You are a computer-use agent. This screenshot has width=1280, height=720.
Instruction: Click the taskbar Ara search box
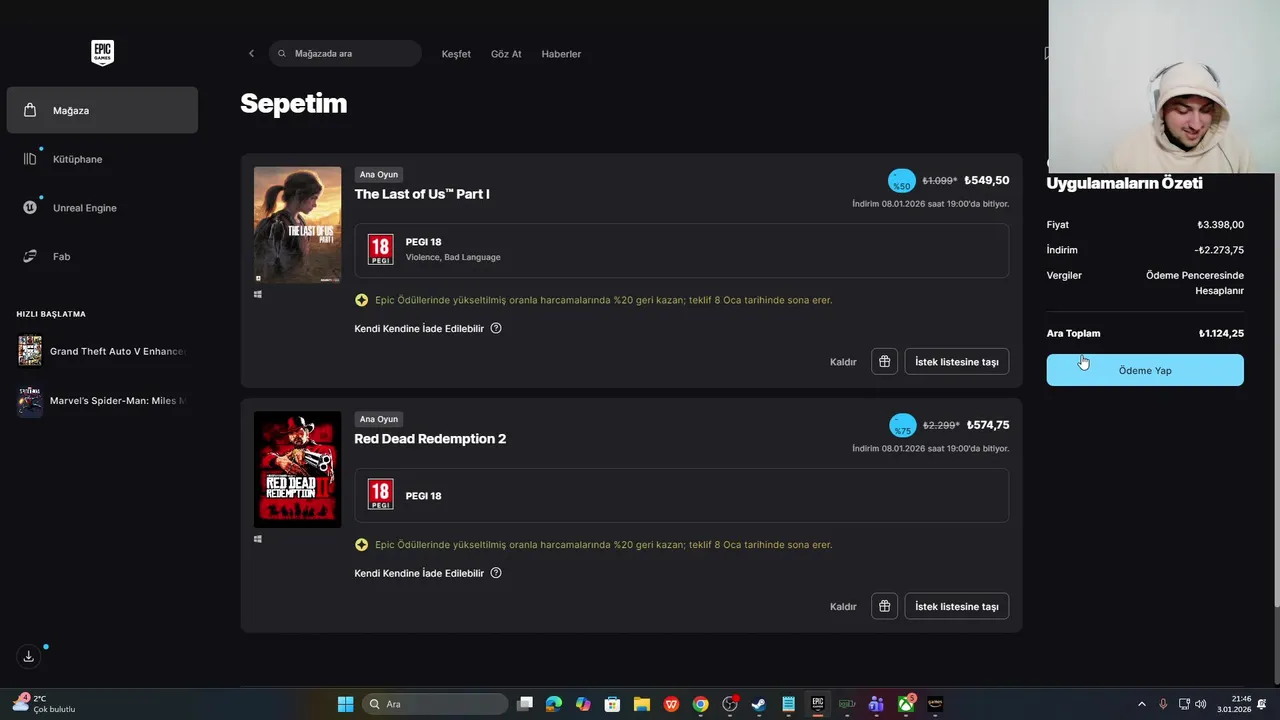click(435, 704)
